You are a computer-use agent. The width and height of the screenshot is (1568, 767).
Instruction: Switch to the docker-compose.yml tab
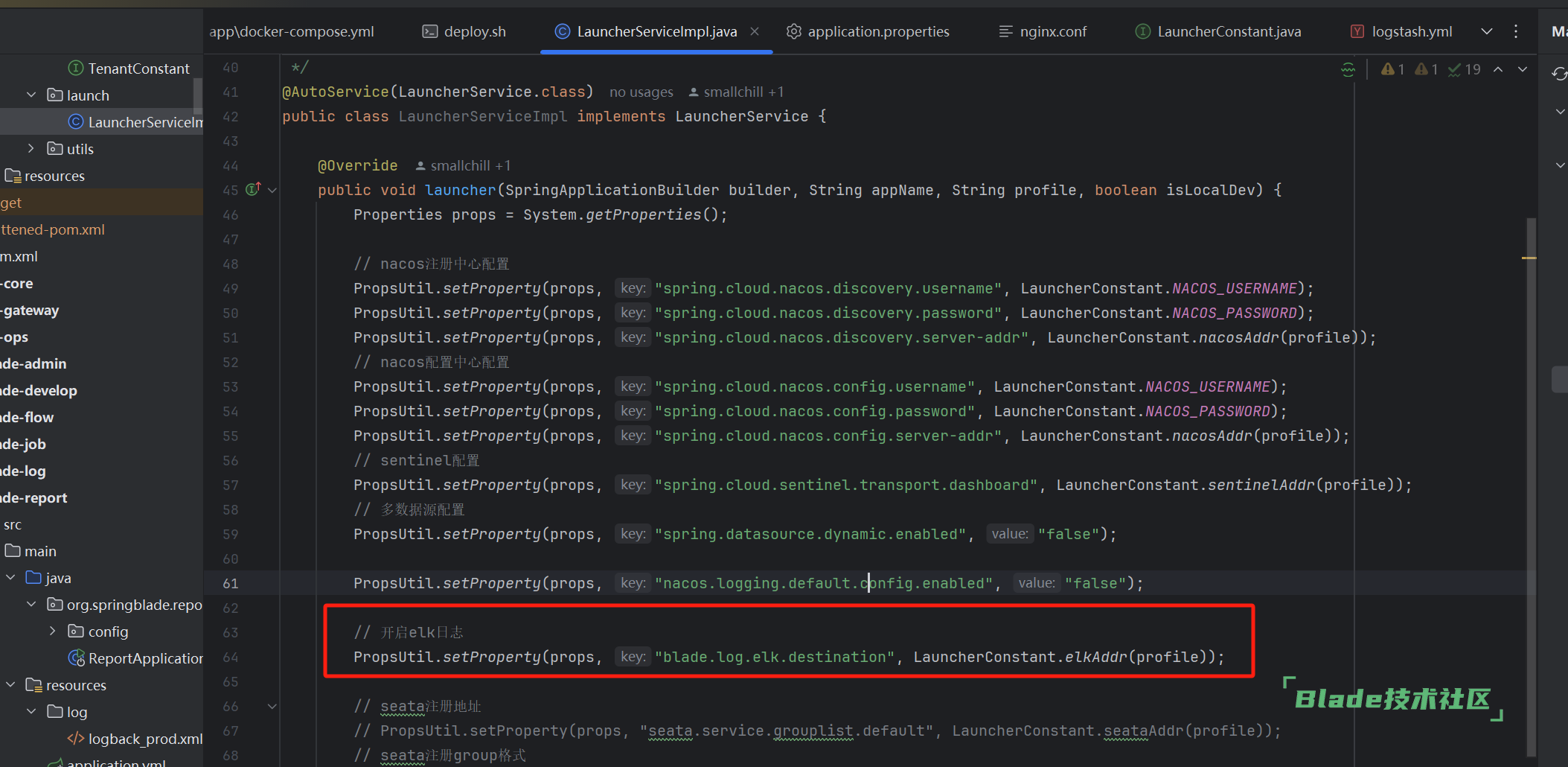pyautogui.click(x=292, y=31)
